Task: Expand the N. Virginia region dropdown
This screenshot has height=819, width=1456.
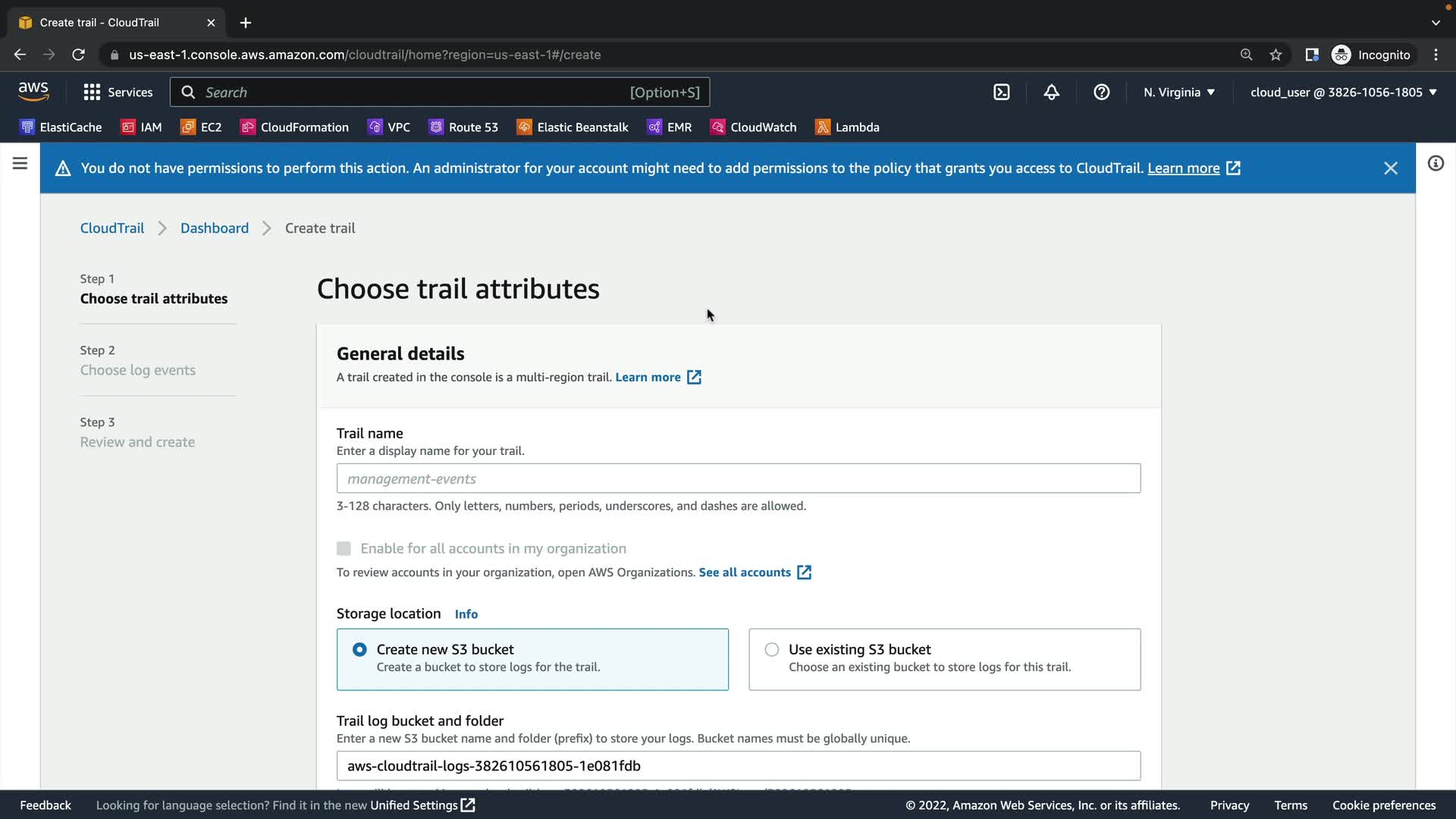Action: pos(1179,93)
